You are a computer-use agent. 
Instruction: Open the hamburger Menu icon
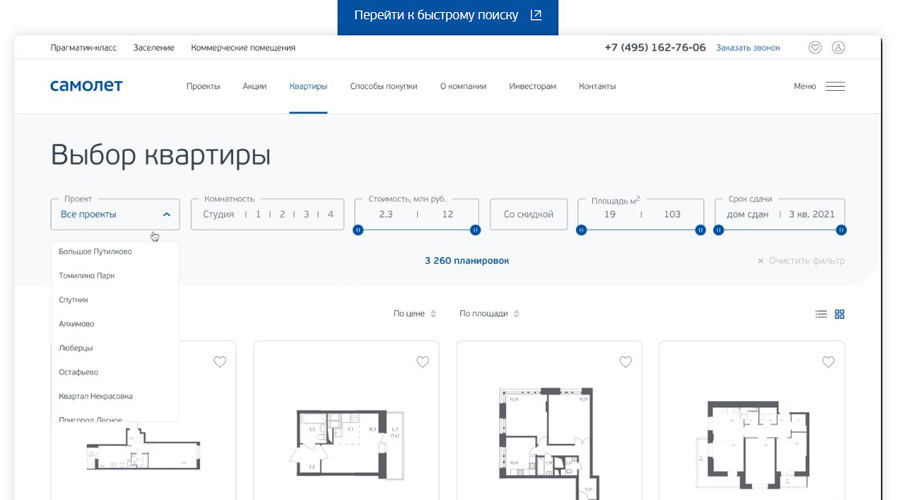pos(835,86)
